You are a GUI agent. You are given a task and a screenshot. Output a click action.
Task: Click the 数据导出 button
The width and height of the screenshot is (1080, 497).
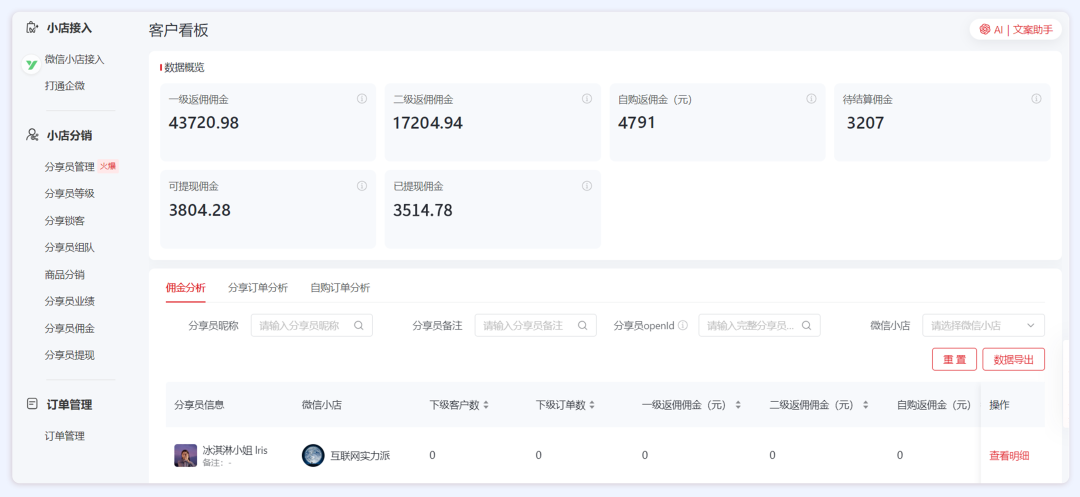[x=1013, y=359]
